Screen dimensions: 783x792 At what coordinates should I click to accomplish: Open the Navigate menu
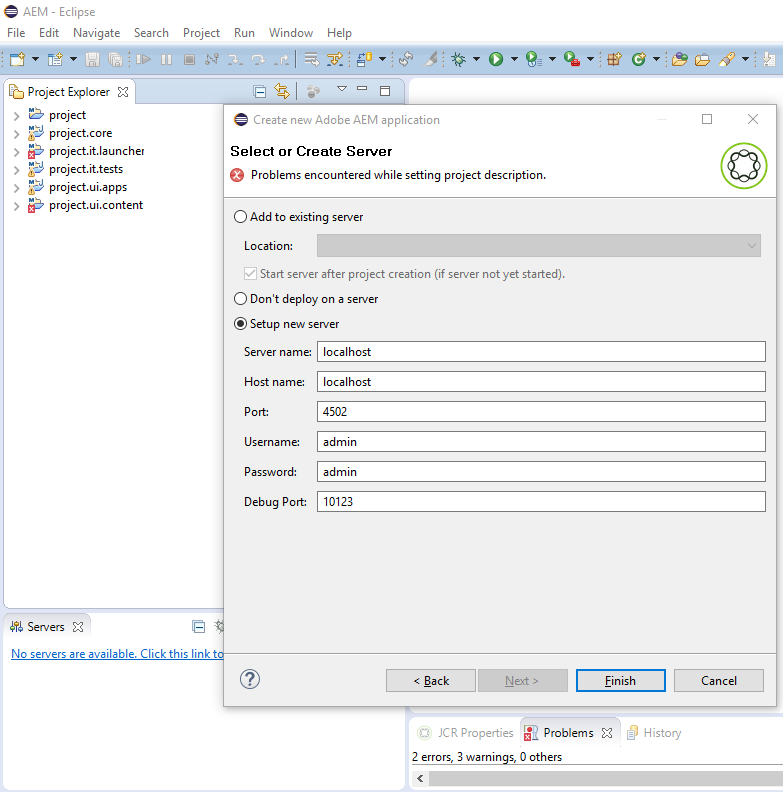click(x=96, y=33)
